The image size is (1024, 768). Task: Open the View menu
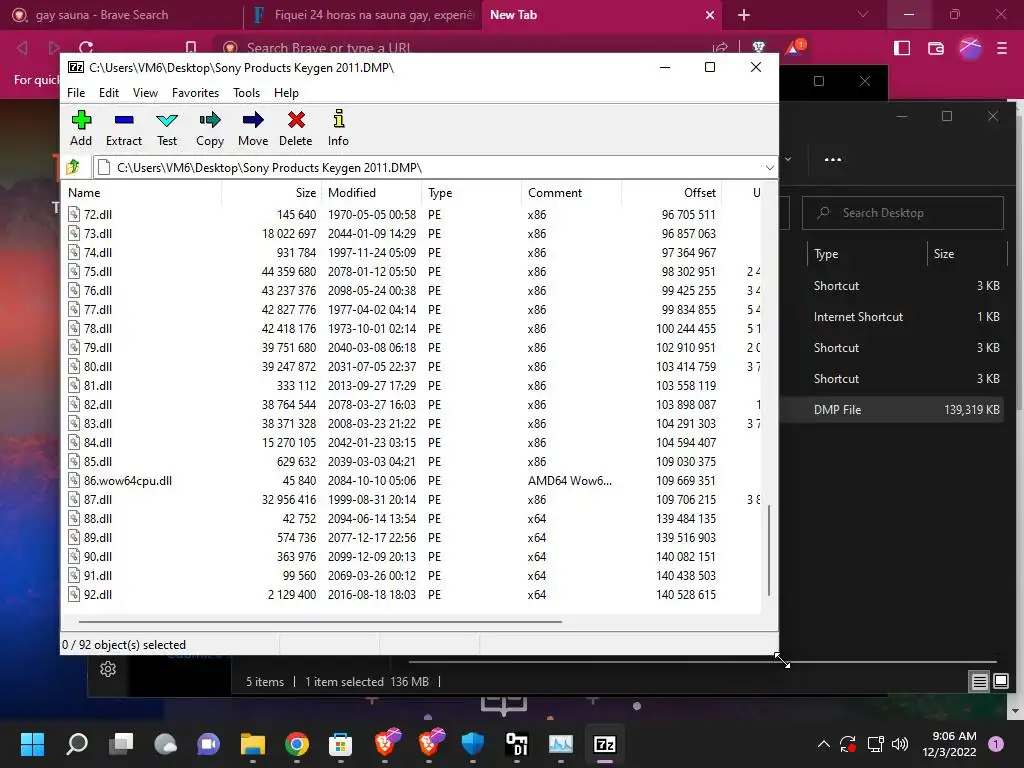(145, 93)
